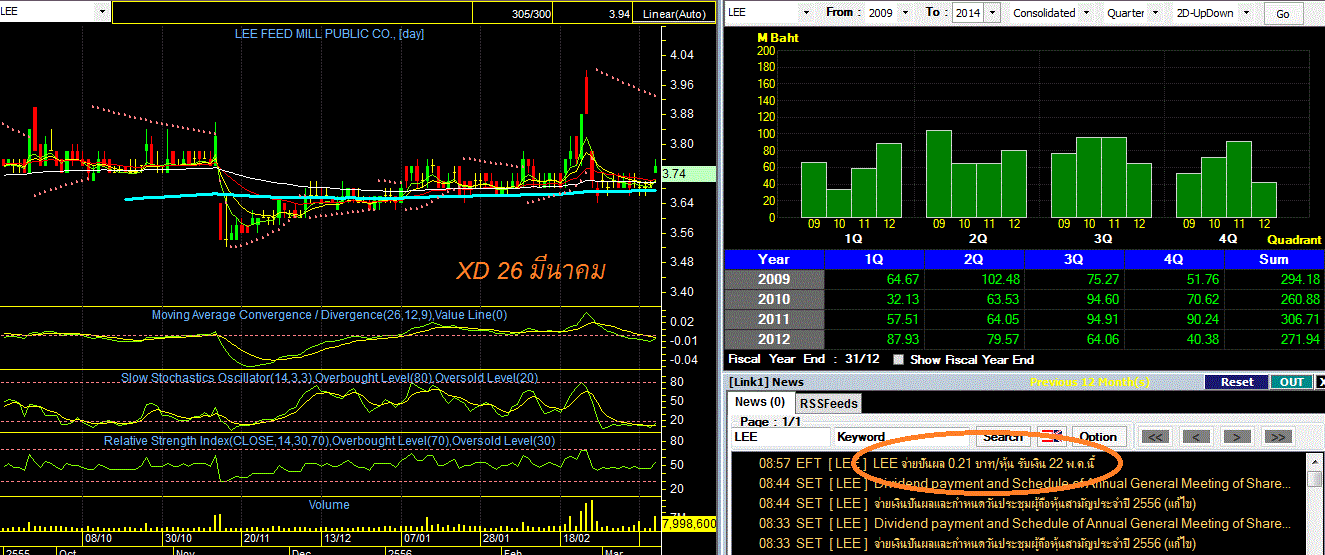Go to previous news page with < button

point(1197,437)
